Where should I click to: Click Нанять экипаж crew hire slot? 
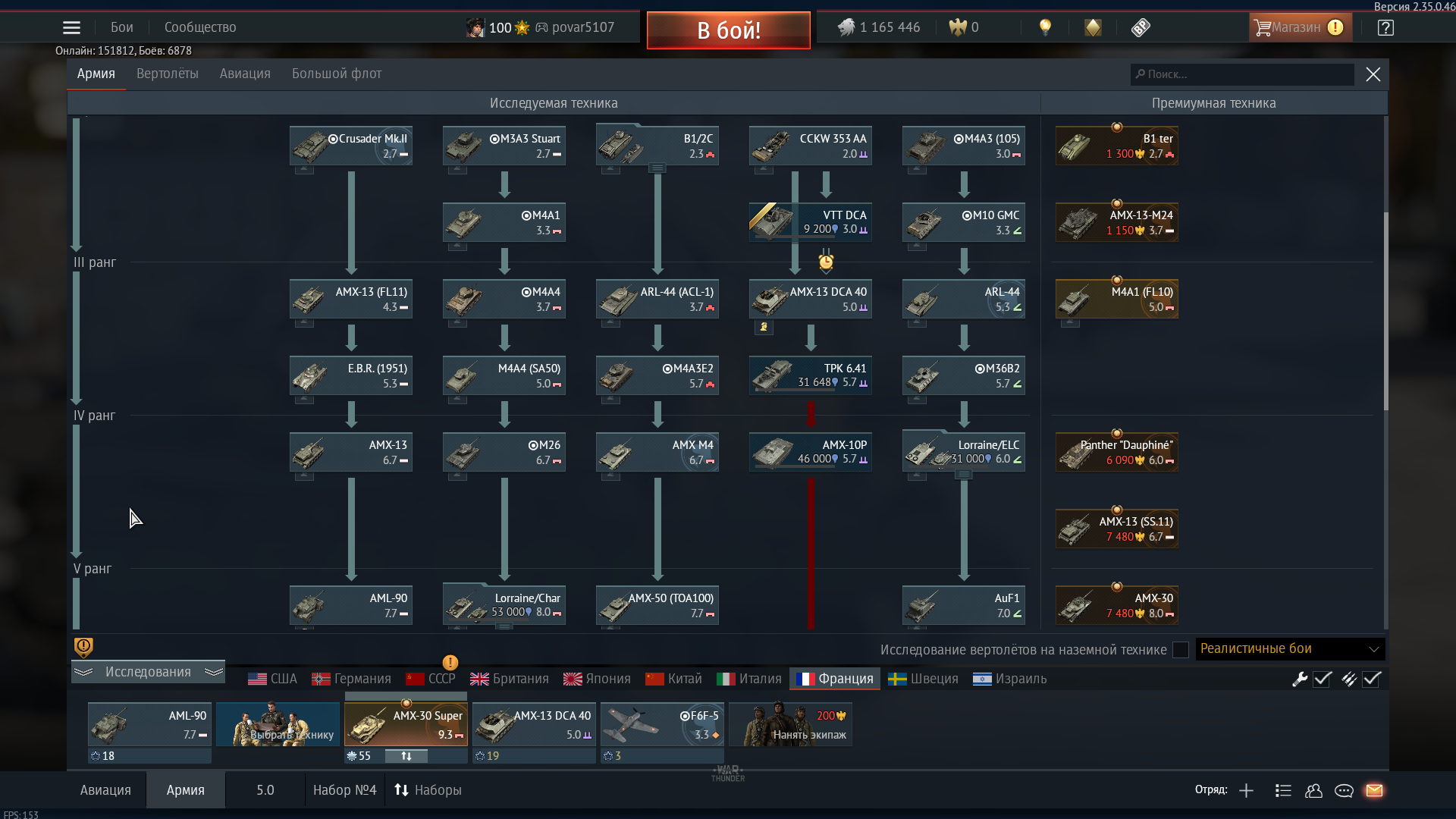[x=791, y=724]
